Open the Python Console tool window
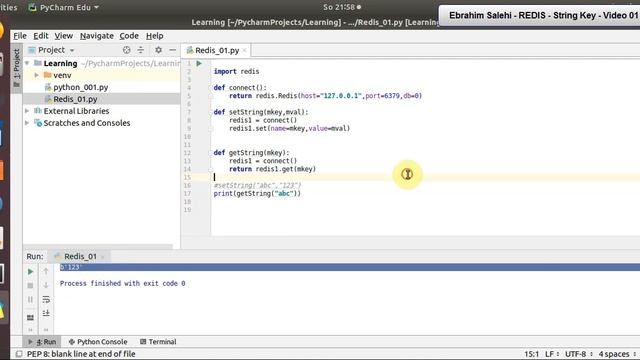 coord(98,342)
